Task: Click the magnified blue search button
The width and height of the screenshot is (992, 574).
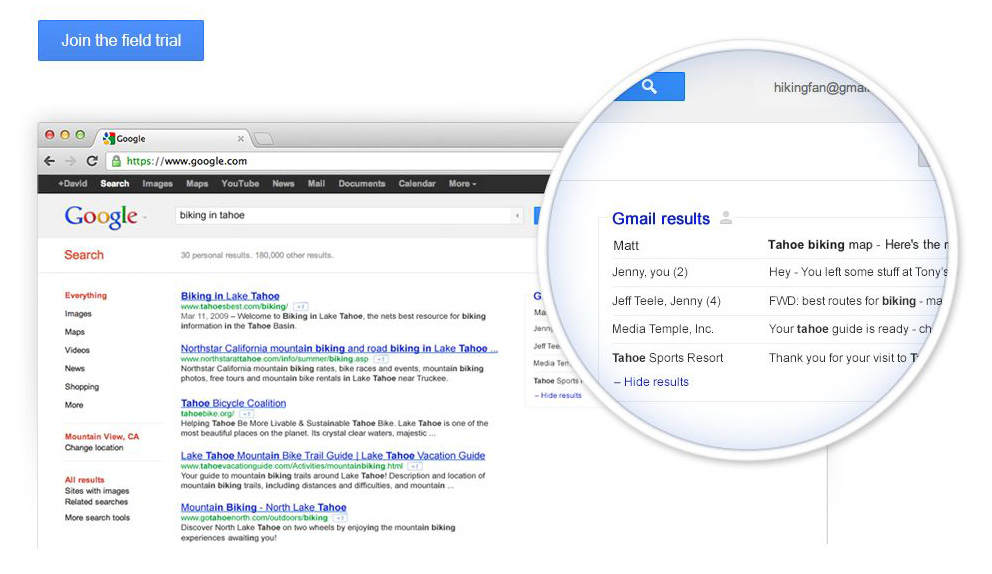Action: (649, 86)
